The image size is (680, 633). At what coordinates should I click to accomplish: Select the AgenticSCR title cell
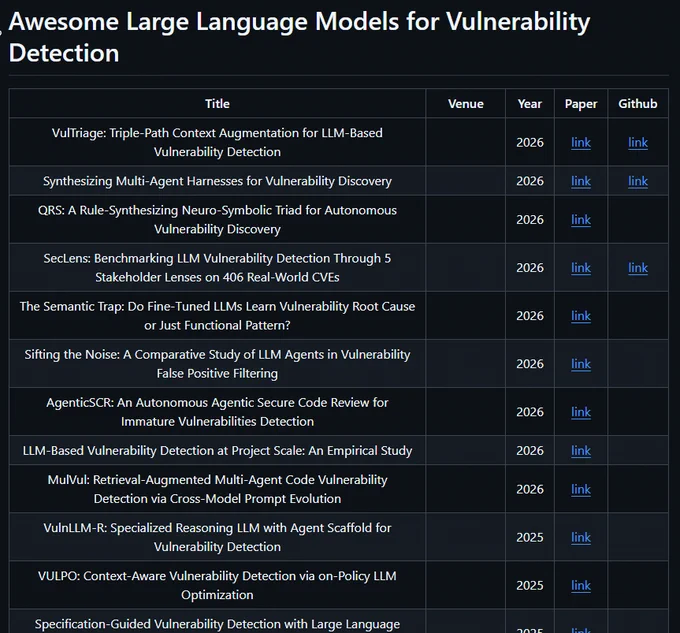click(x=217, y=412)
